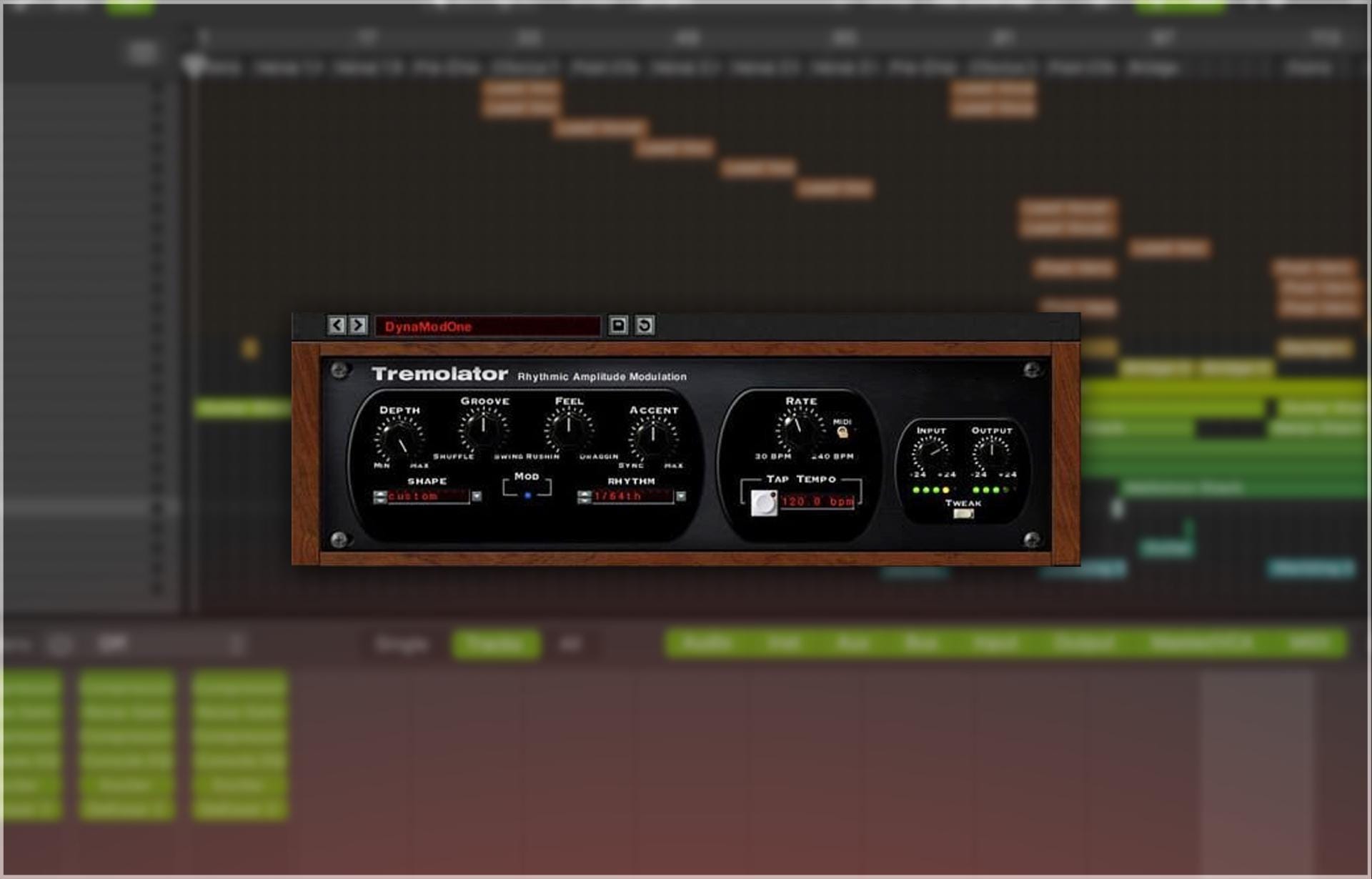Screen dimensions: 1372x879
Task: Save the preset with the disk icon
Action: 618,326
